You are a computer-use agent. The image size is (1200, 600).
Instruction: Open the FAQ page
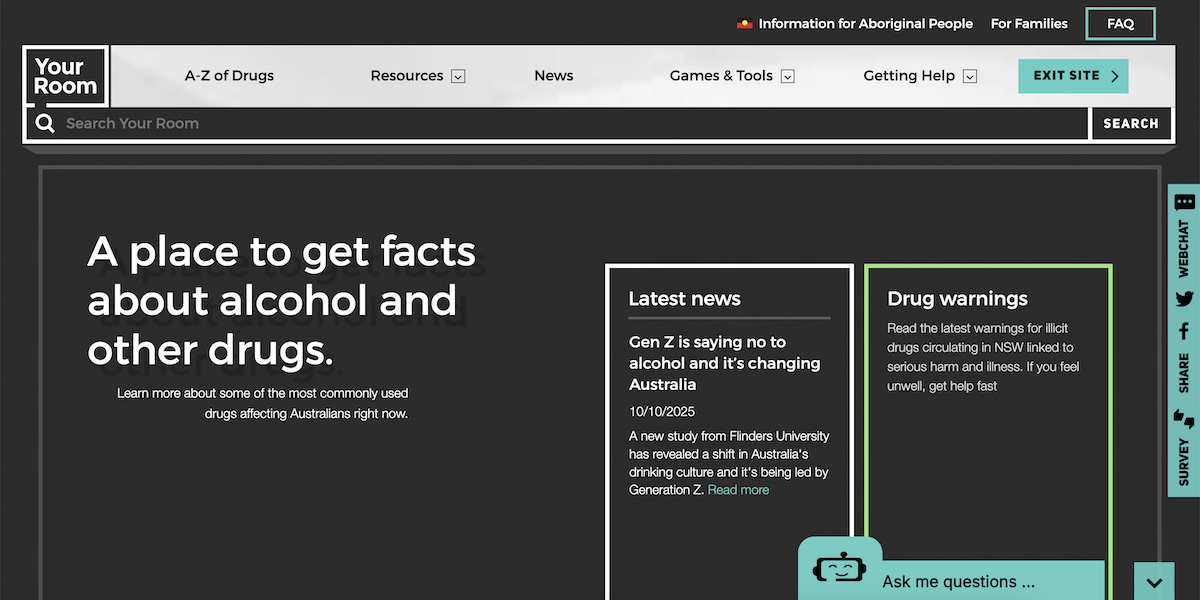pyautogui.click(x=1120, y=24)
